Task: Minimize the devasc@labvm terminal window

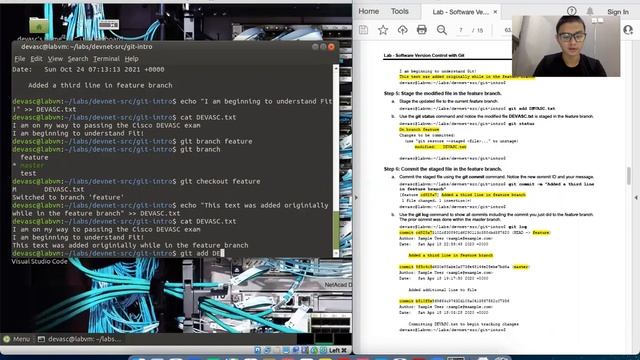Action: point(315,47)
